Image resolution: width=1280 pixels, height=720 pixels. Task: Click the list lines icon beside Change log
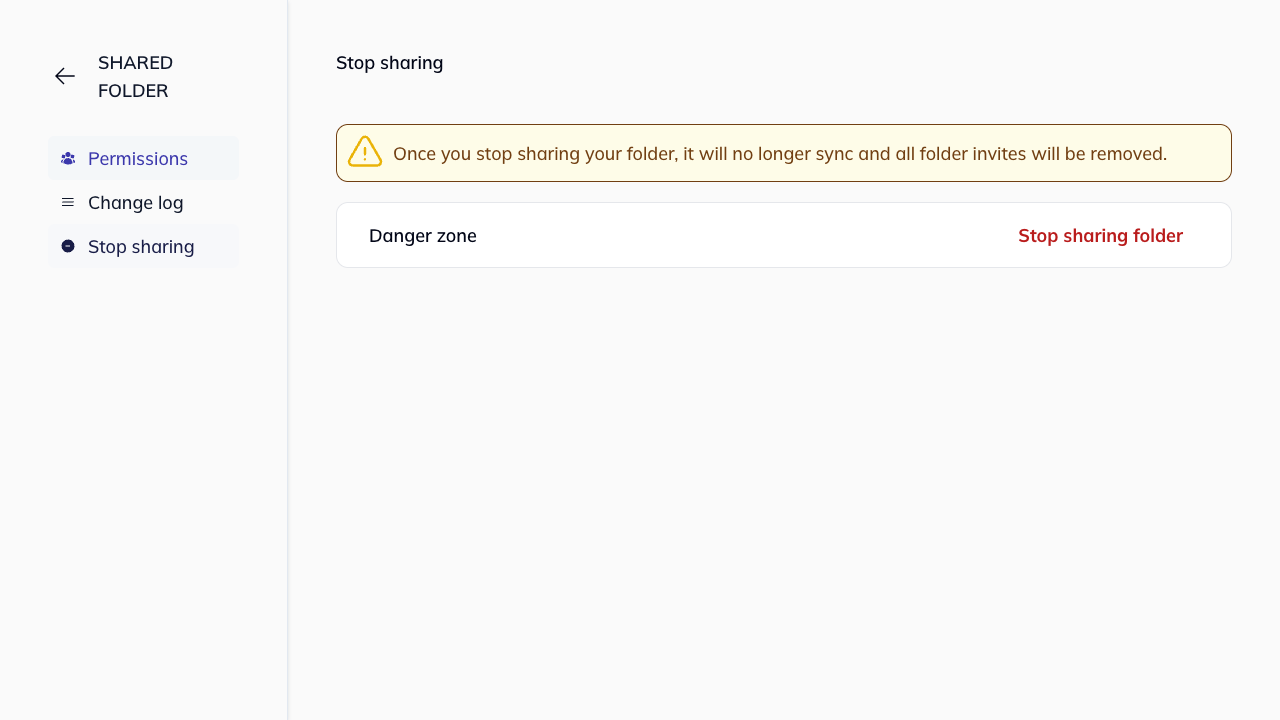67,202
